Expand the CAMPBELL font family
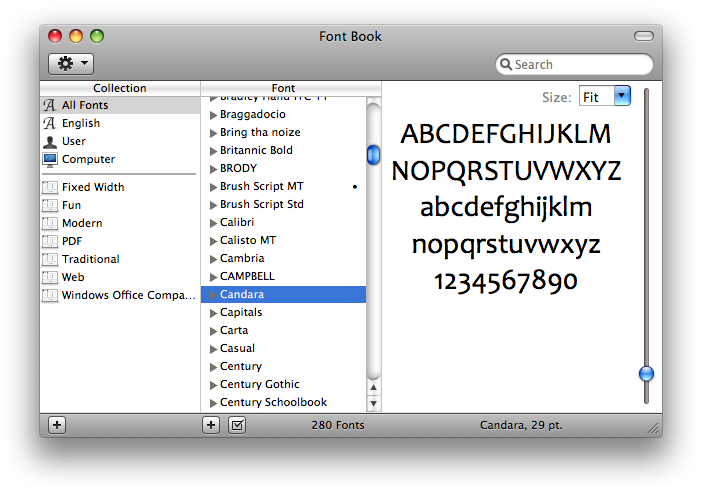This screenshot has height=492, width=702. click(213, 277)
